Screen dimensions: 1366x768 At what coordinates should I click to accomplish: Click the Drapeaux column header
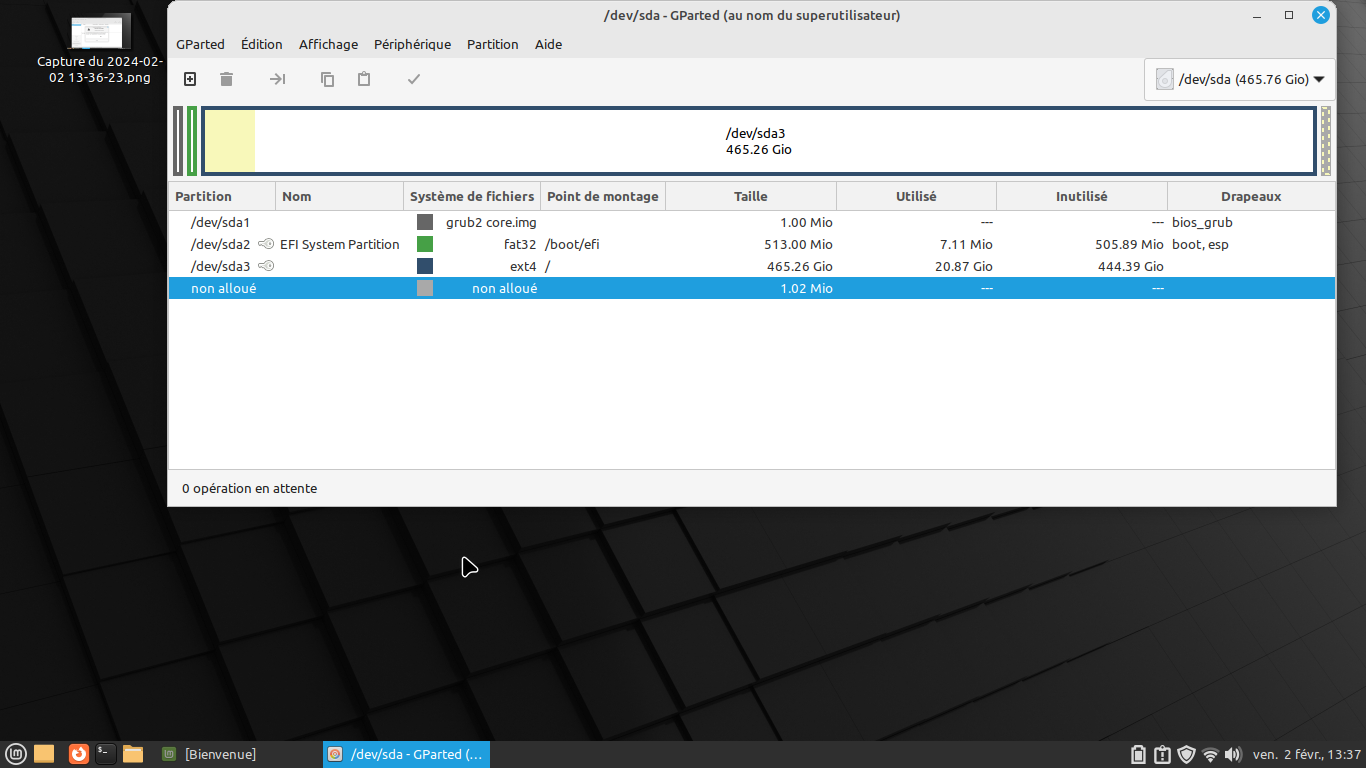(x=1251, y=196)
